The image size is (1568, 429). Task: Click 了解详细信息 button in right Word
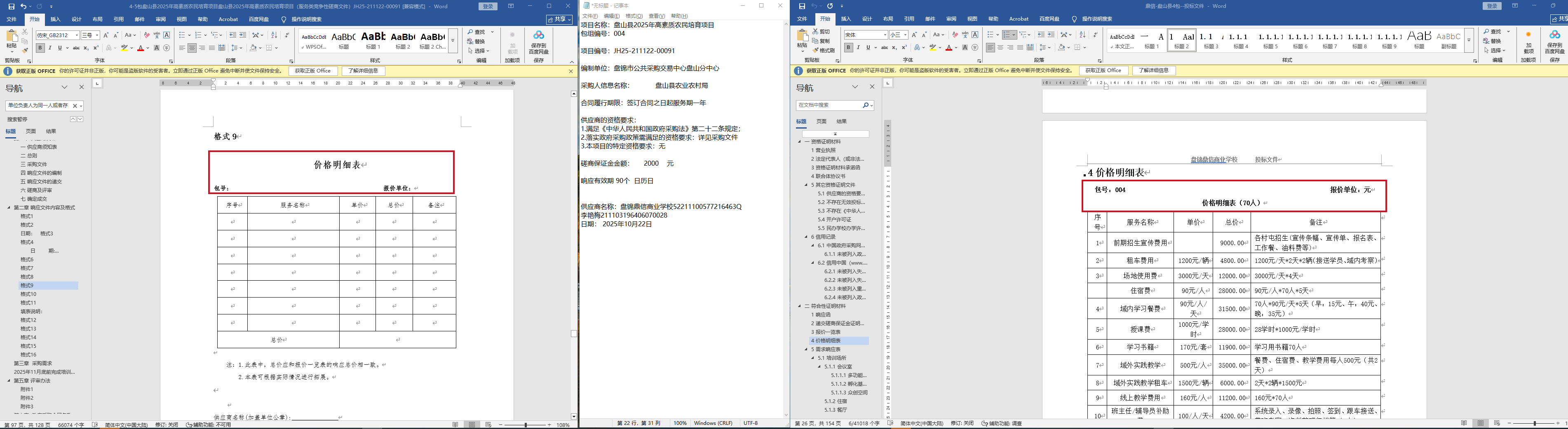coord(1153,70)
